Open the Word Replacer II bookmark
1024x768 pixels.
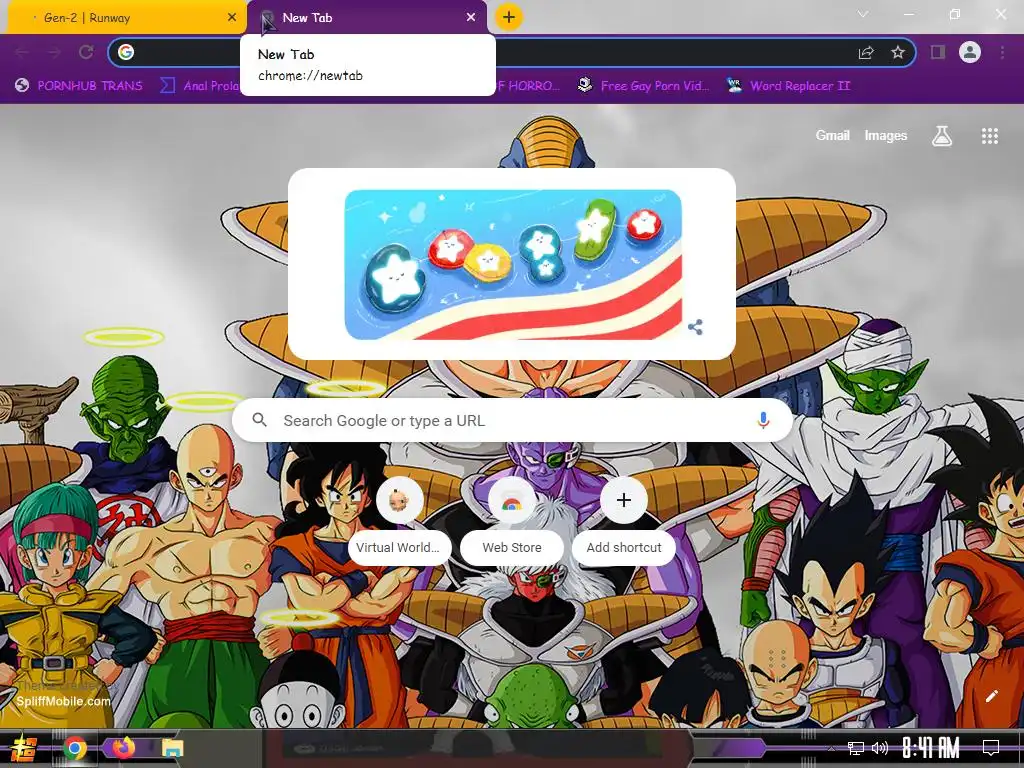789,86
